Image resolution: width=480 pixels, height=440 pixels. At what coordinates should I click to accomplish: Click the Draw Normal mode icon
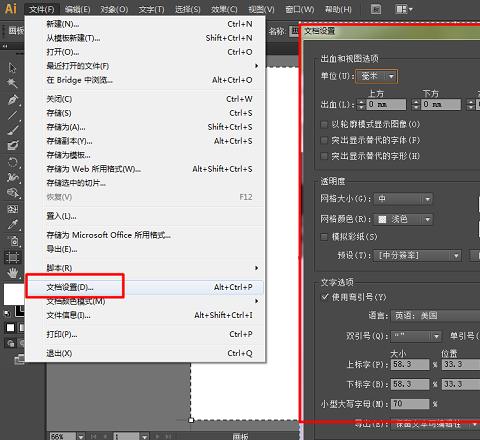[x=10, y=343]
